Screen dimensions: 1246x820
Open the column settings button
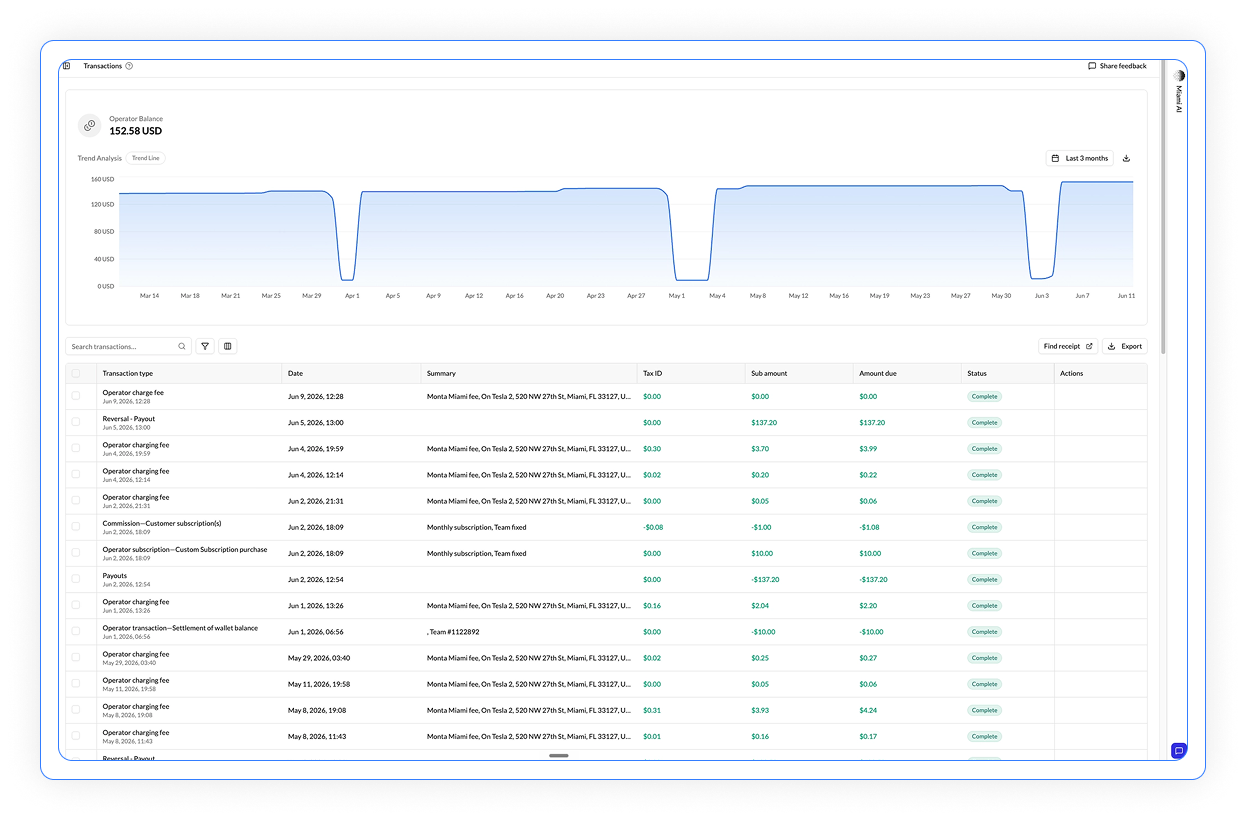[228, 346]
